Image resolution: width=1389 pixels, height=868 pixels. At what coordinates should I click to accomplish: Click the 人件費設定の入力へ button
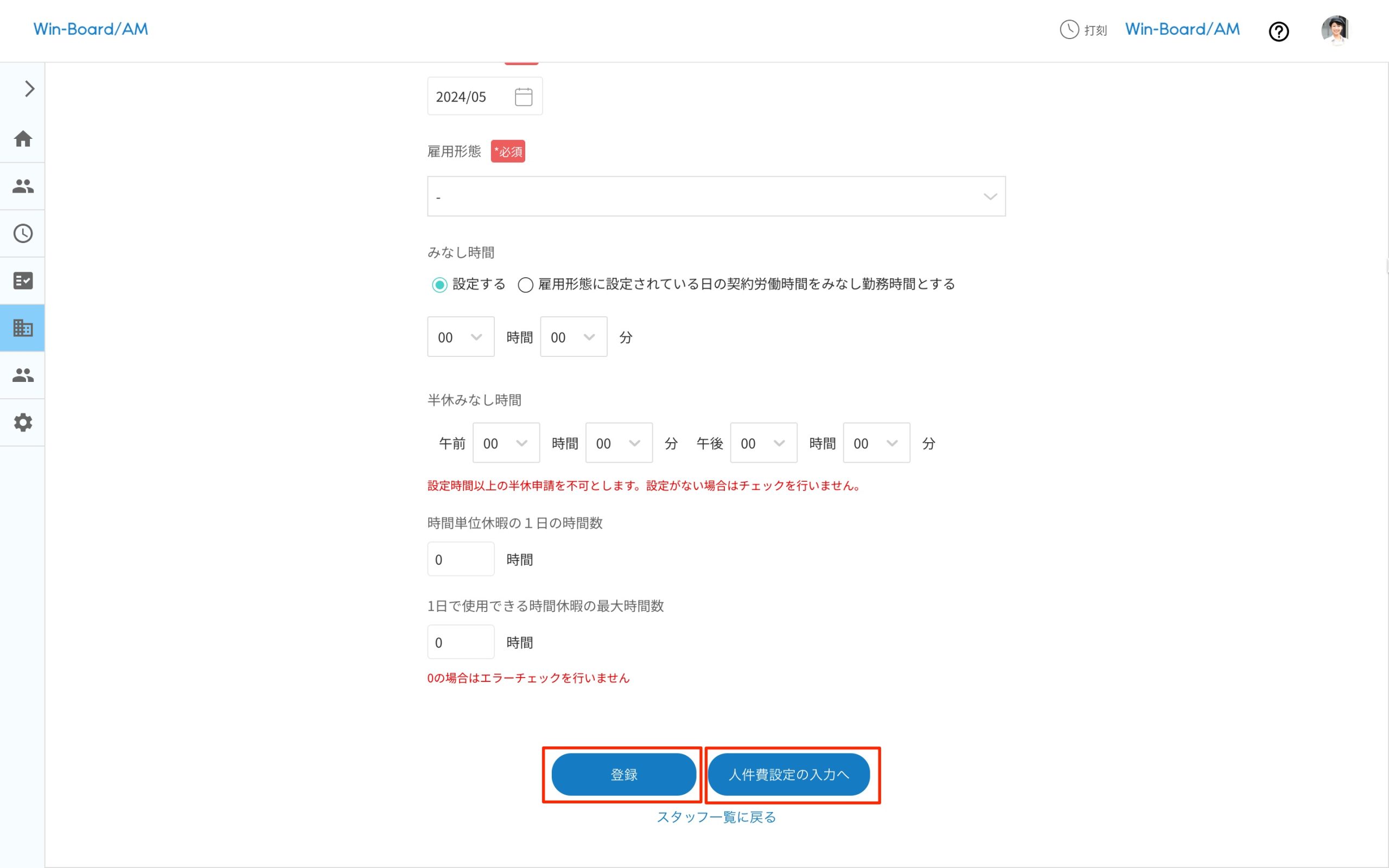point(790,775)
